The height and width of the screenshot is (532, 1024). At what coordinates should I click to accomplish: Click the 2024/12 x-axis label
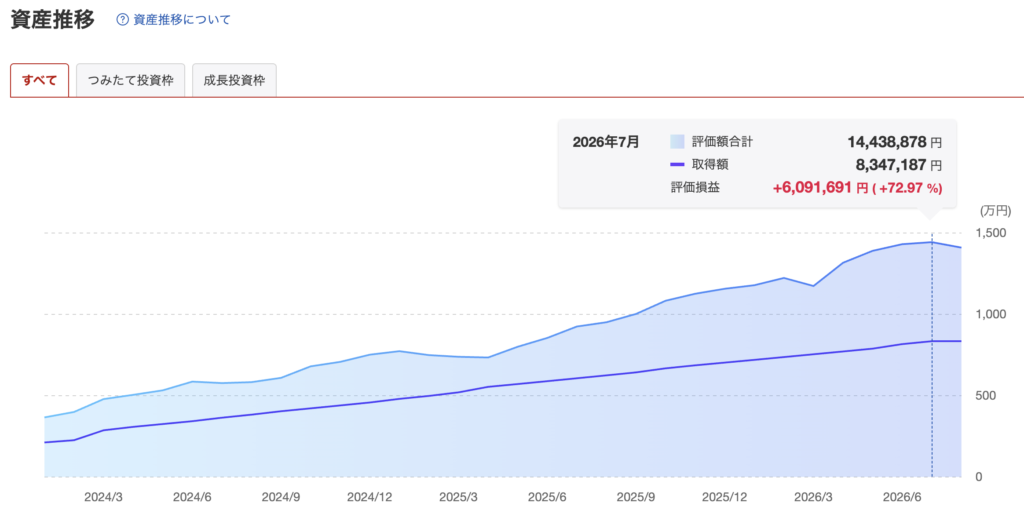370,497
